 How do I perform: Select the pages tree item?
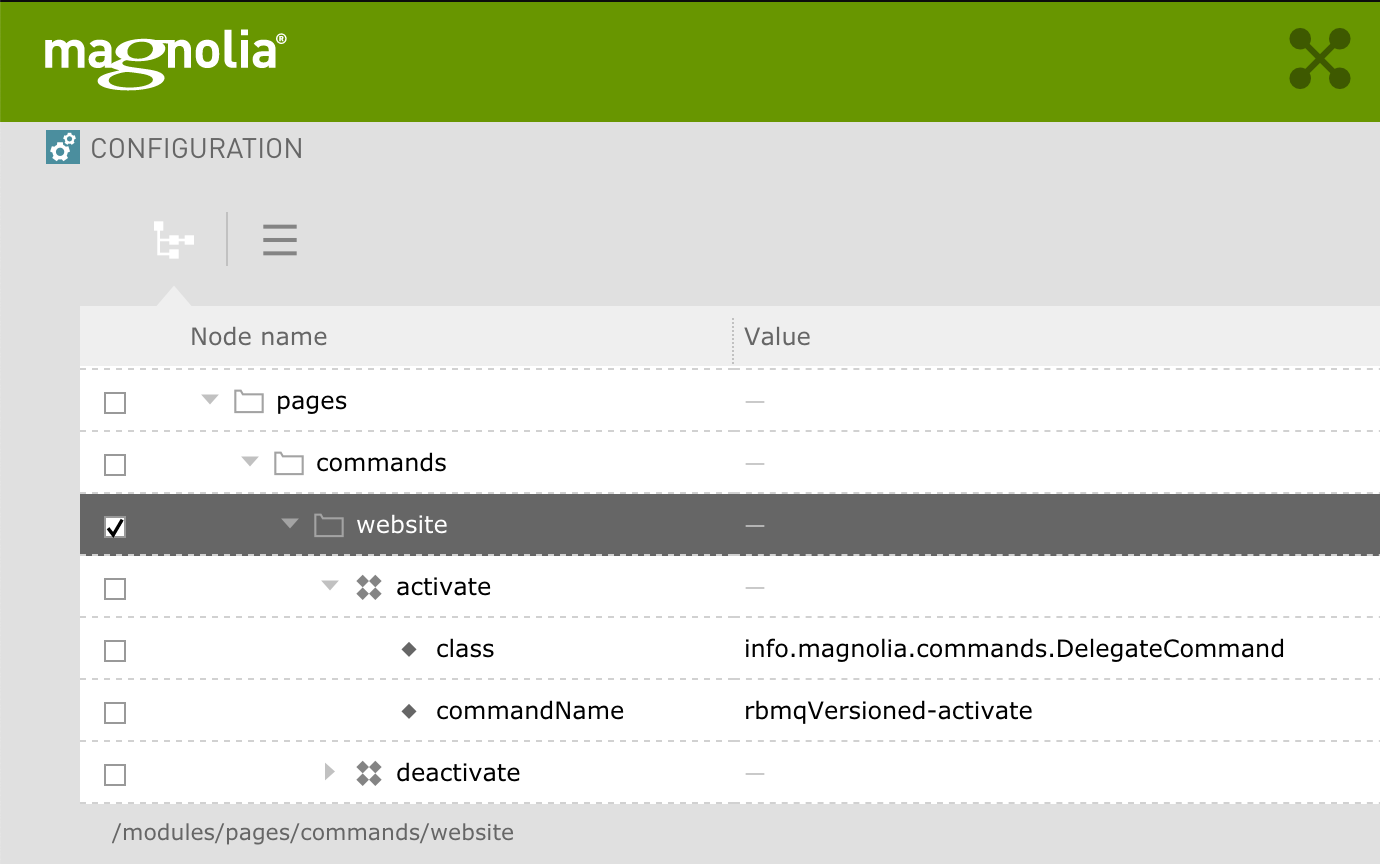312,402
